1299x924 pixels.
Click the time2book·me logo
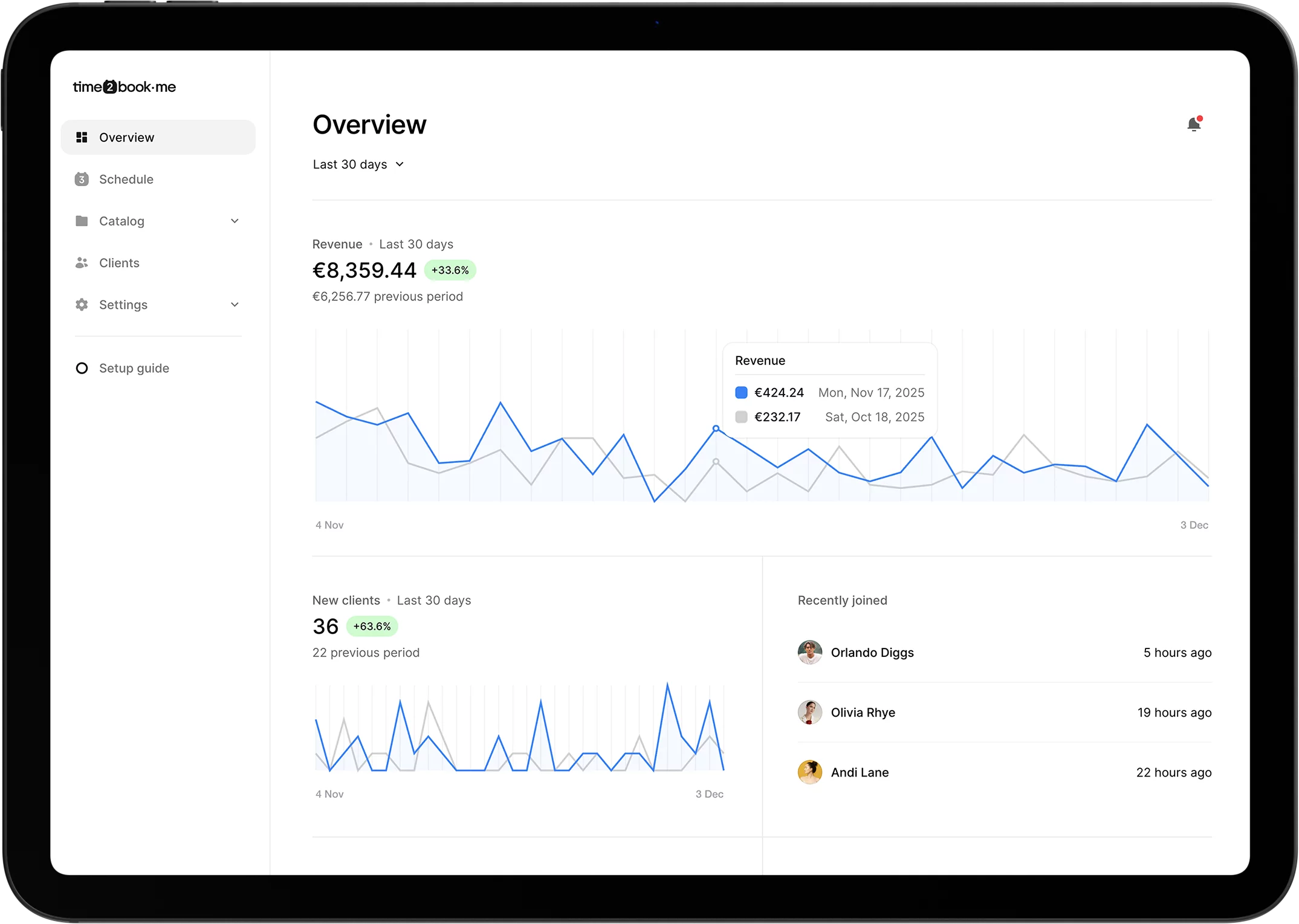[124, 86]
